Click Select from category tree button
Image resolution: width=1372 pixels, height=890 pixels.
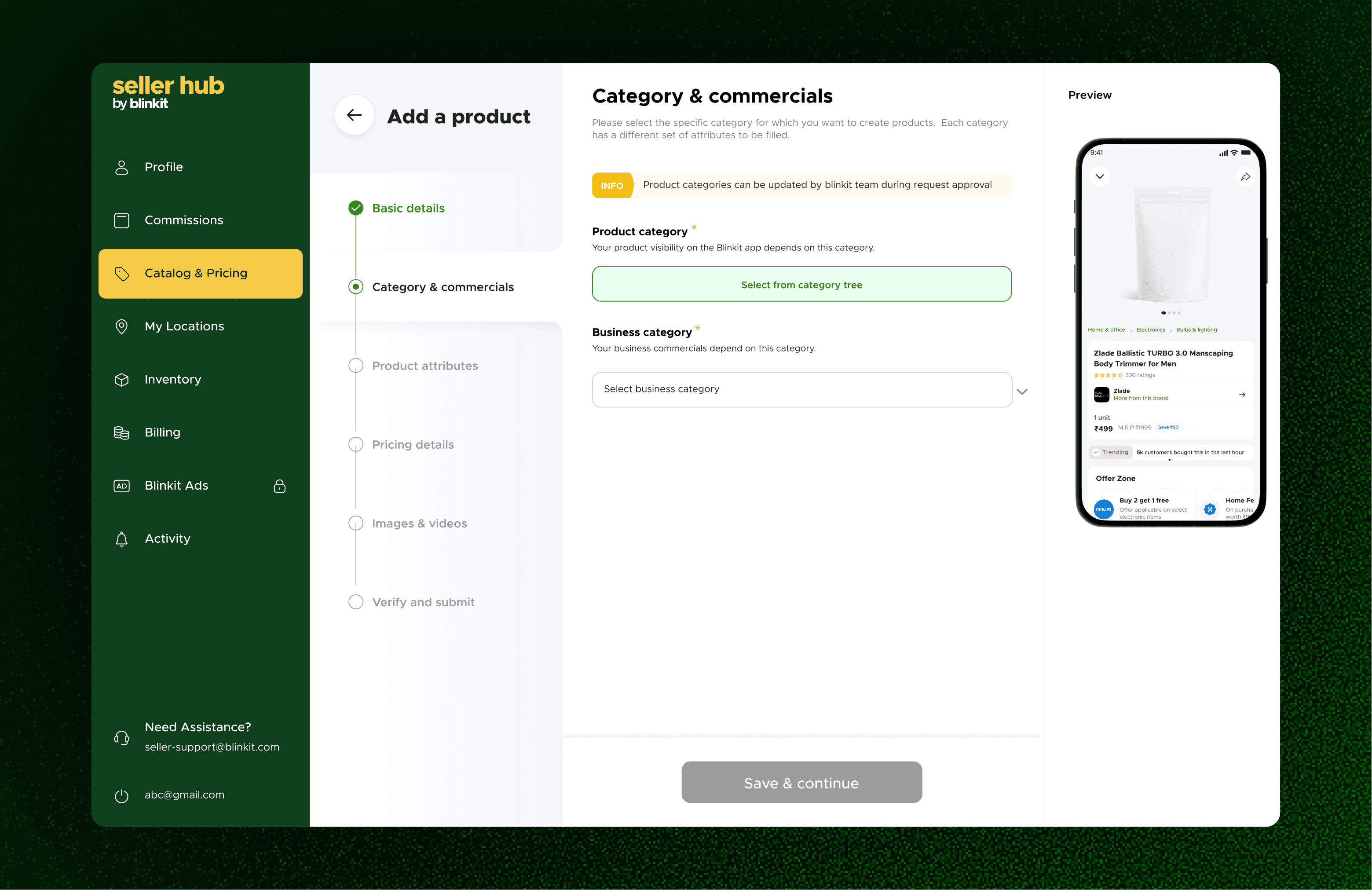801,284
